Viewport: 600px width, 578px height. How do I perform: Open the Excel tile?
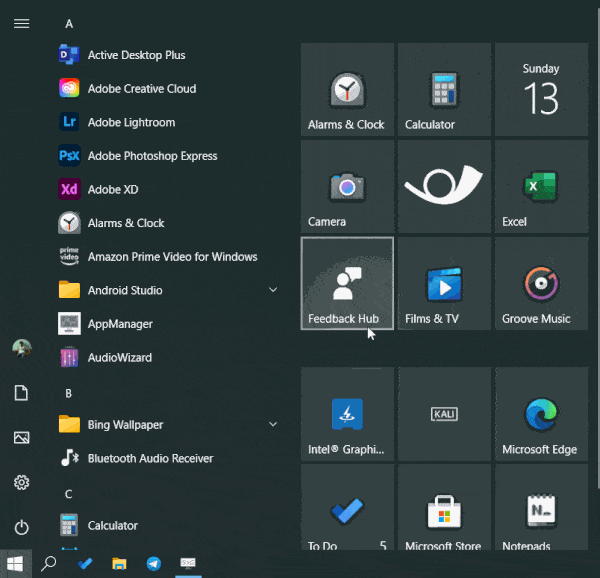[x=541, y=186]
